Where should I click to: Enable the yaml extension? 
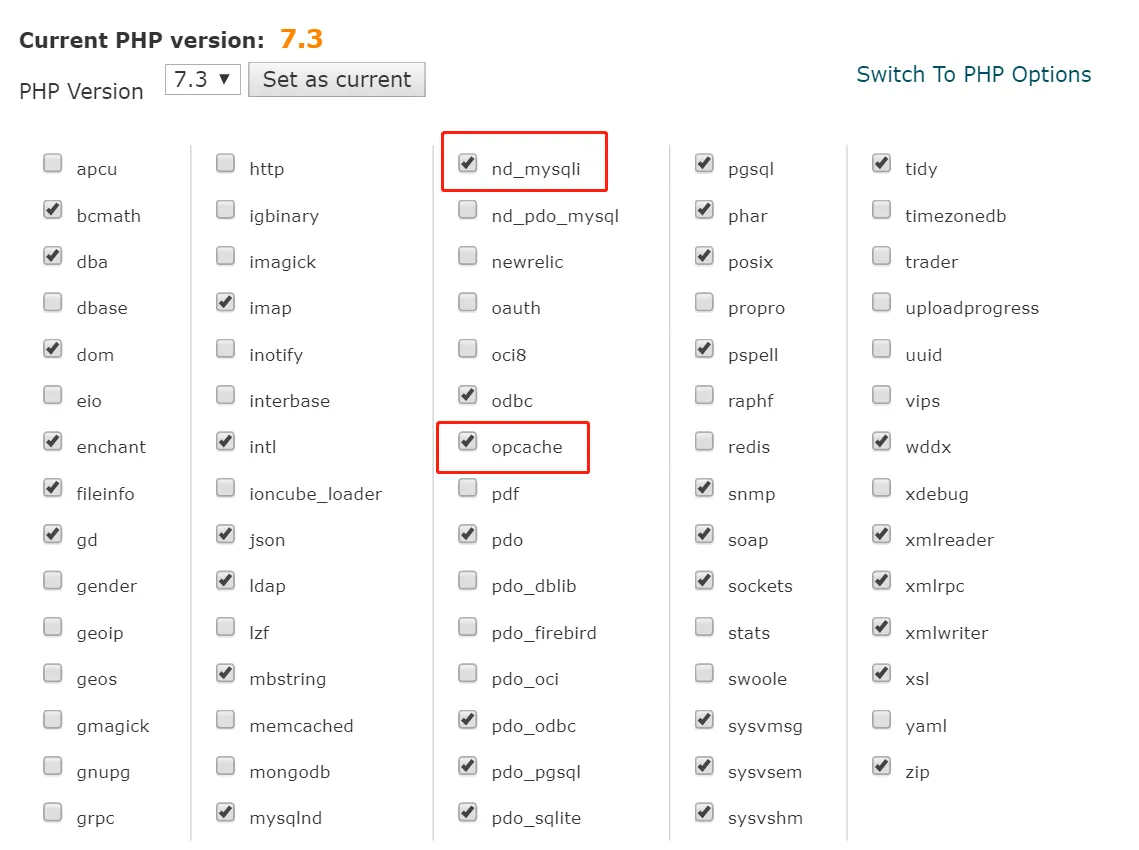coord(881,719)
